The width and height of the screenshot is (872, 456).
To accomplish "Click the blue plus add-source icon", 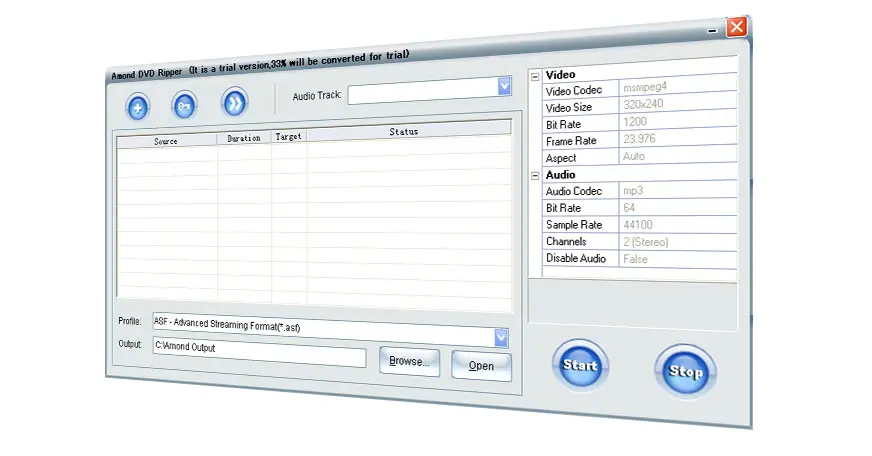I will click(137, 107).
